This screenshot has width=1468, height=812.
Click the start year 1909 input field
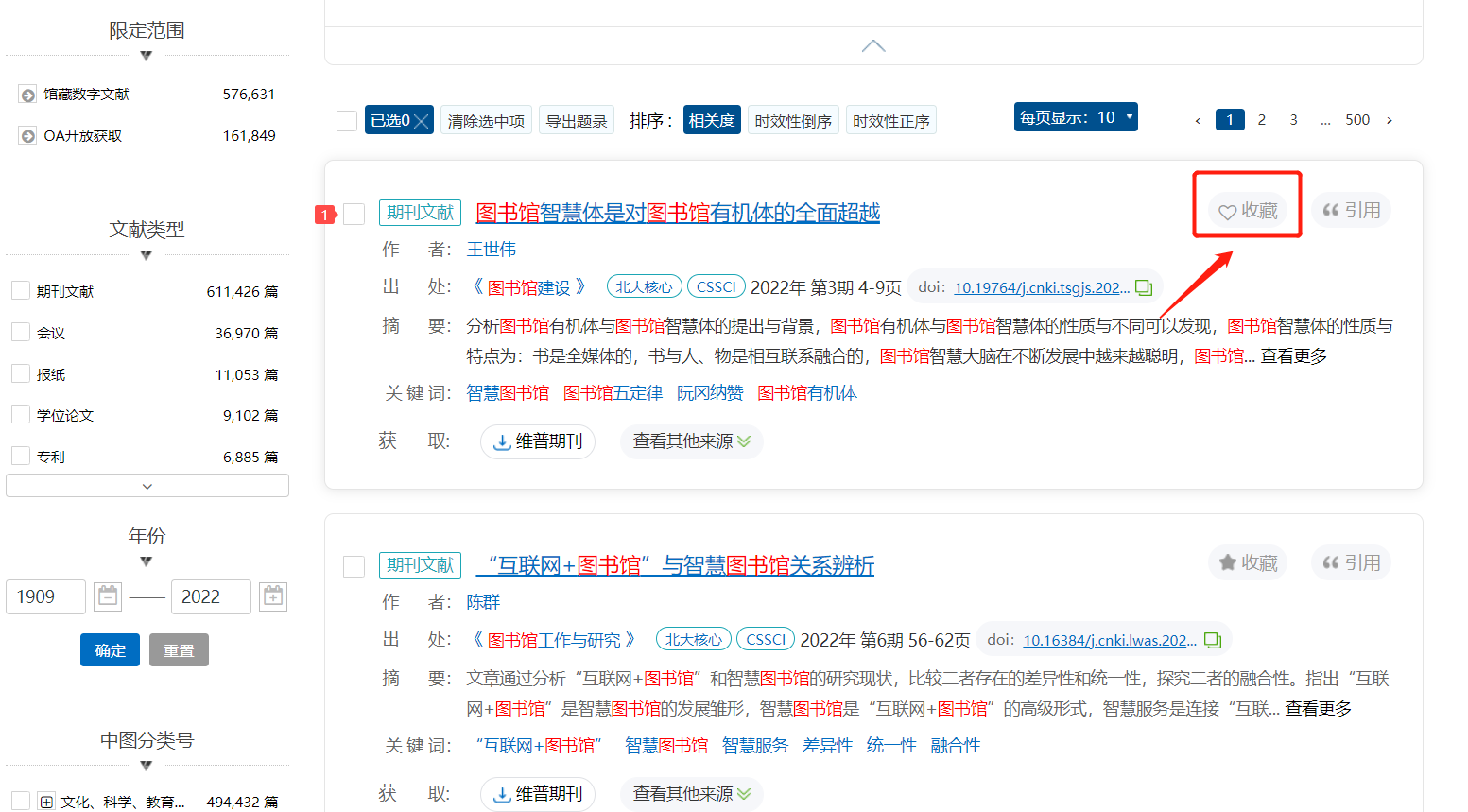pos(45,596)
